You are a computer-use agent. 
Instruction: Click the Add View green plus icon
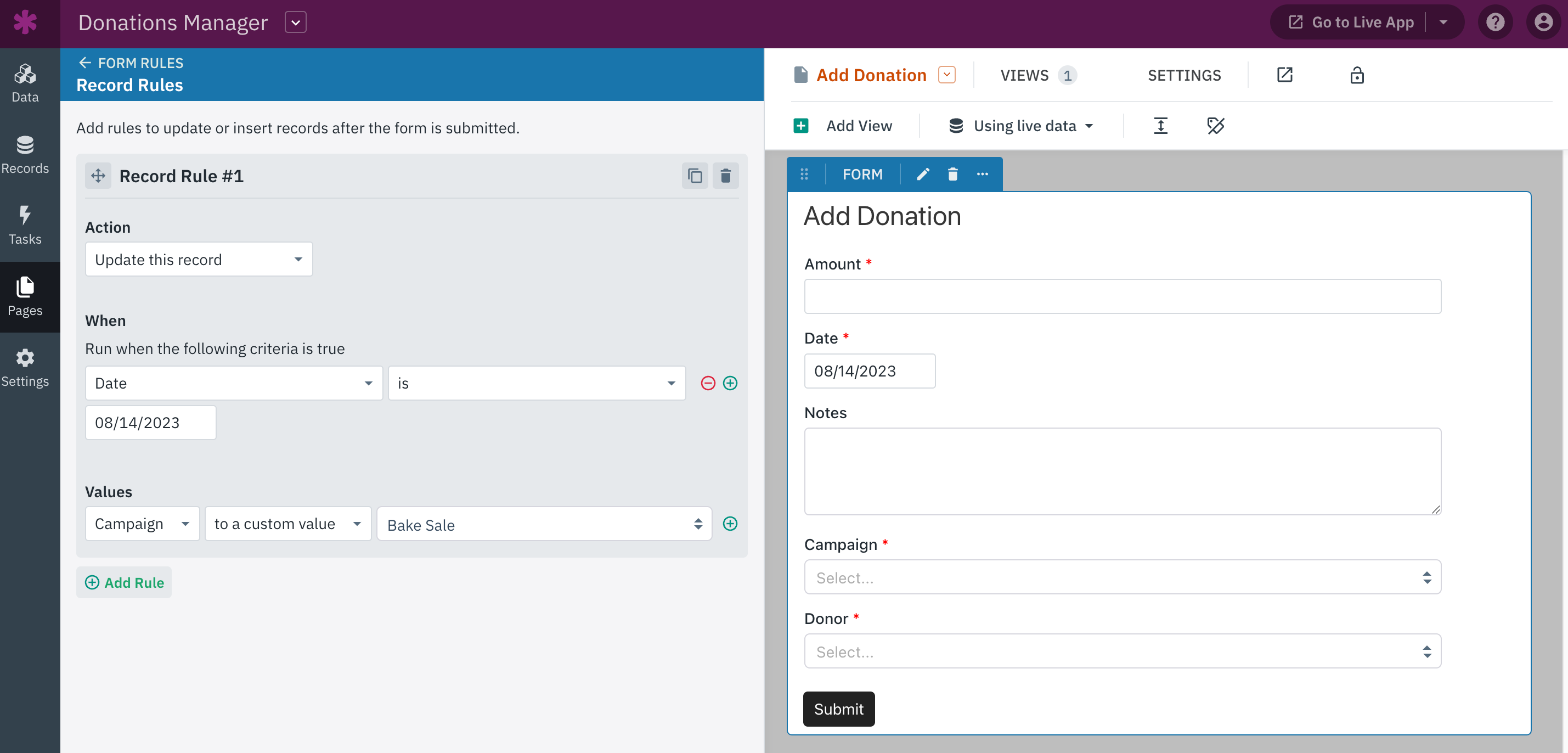pyautogui.click(x=801, y=126)
